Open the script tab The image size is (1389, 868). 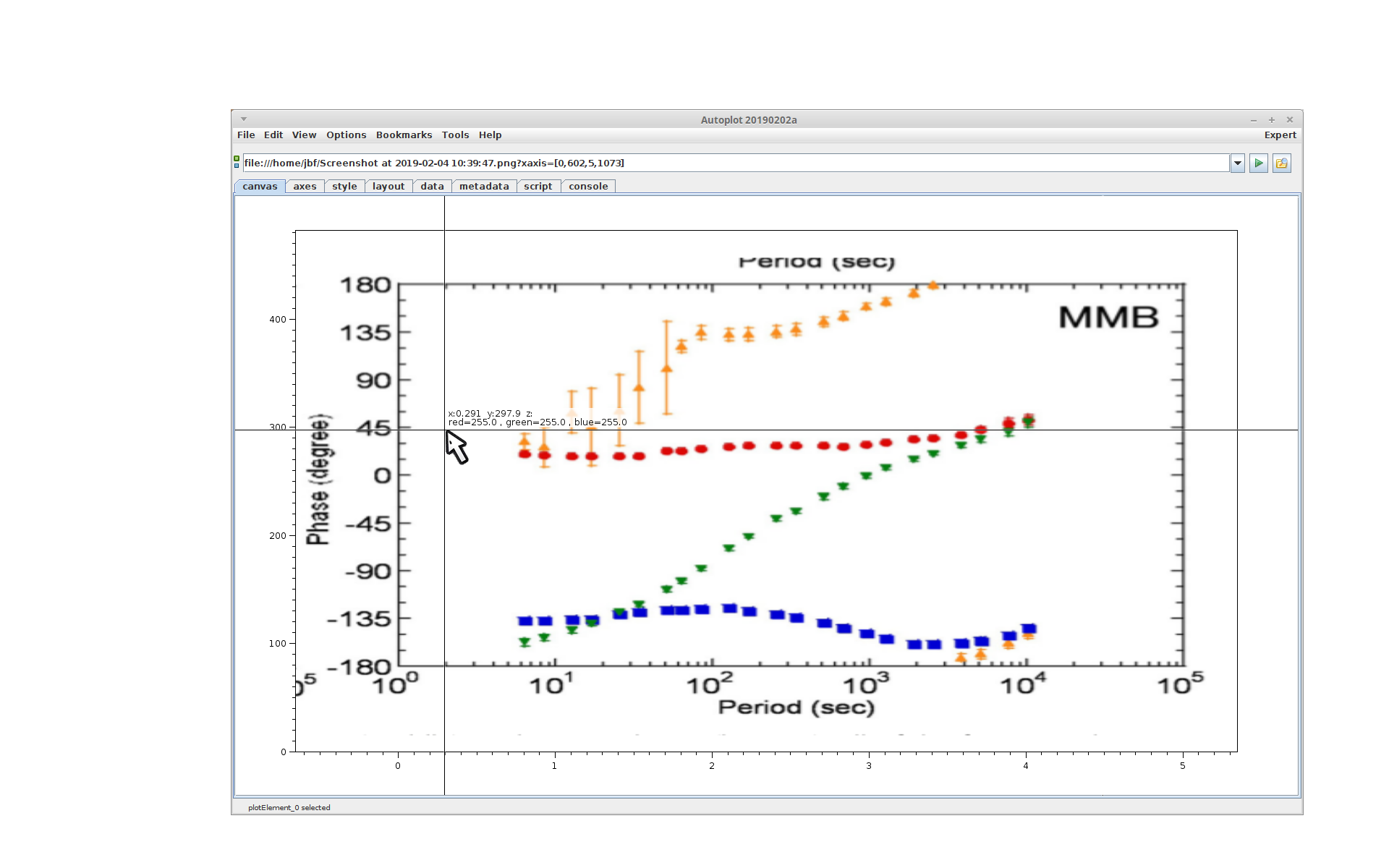click(x=538, y=187)
